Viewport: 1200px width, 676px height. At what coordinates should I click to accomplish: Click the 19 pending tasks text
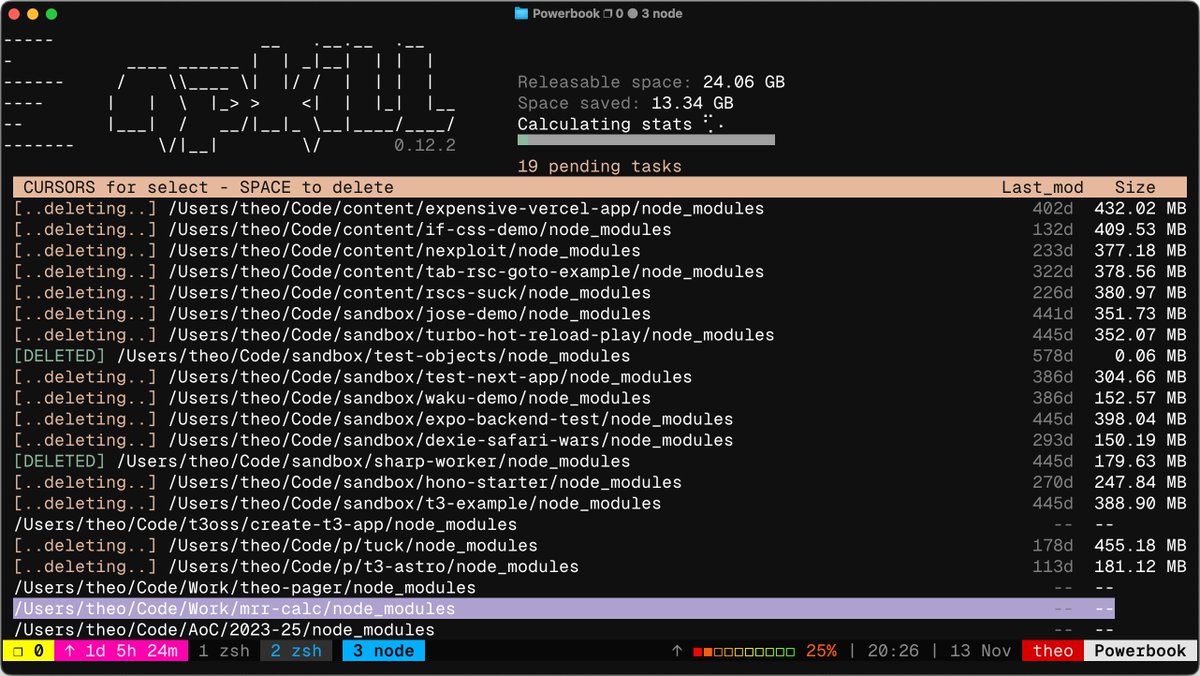[x=599, y=167]
